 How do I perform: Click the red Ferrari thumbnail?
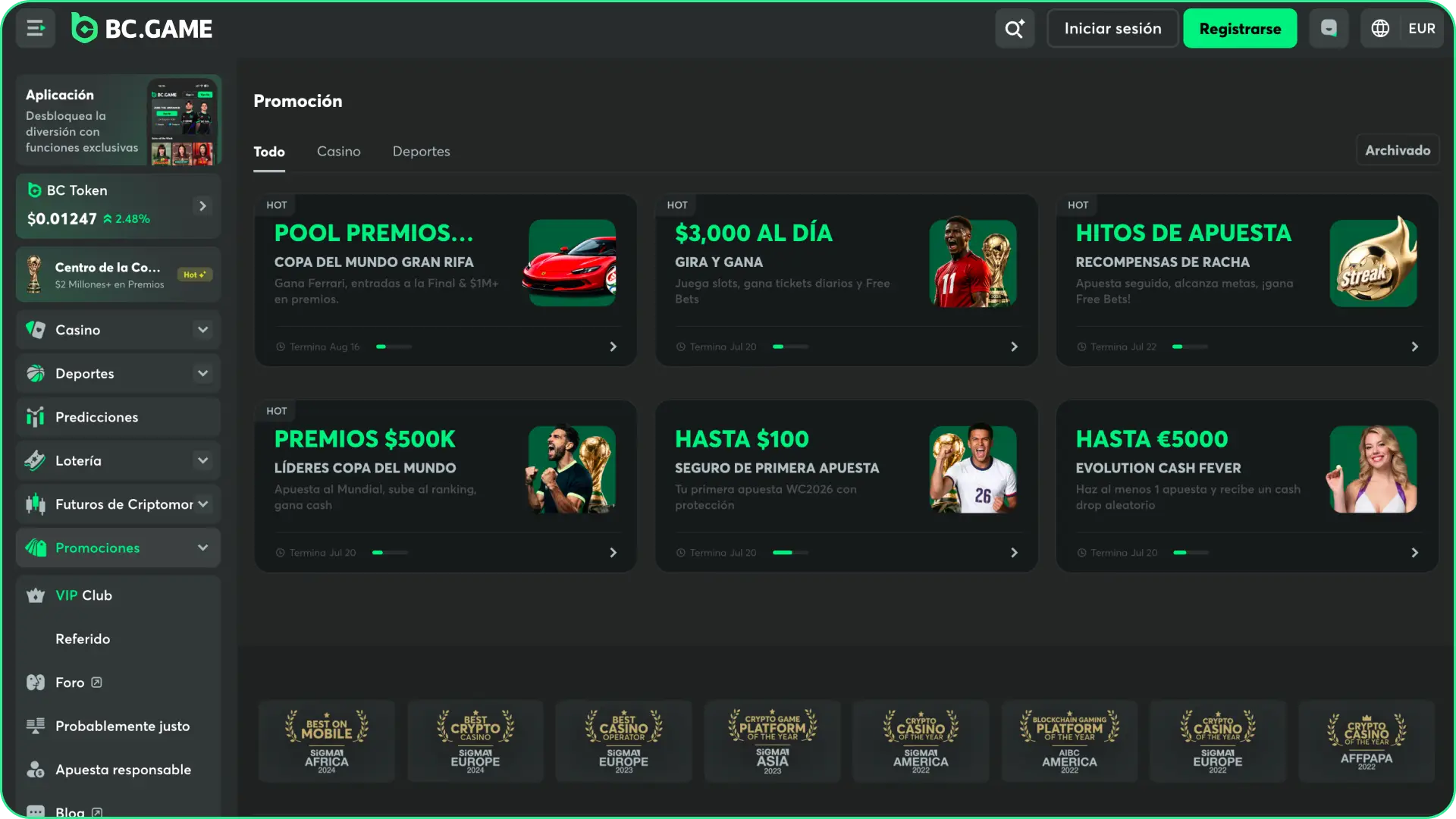571,262
